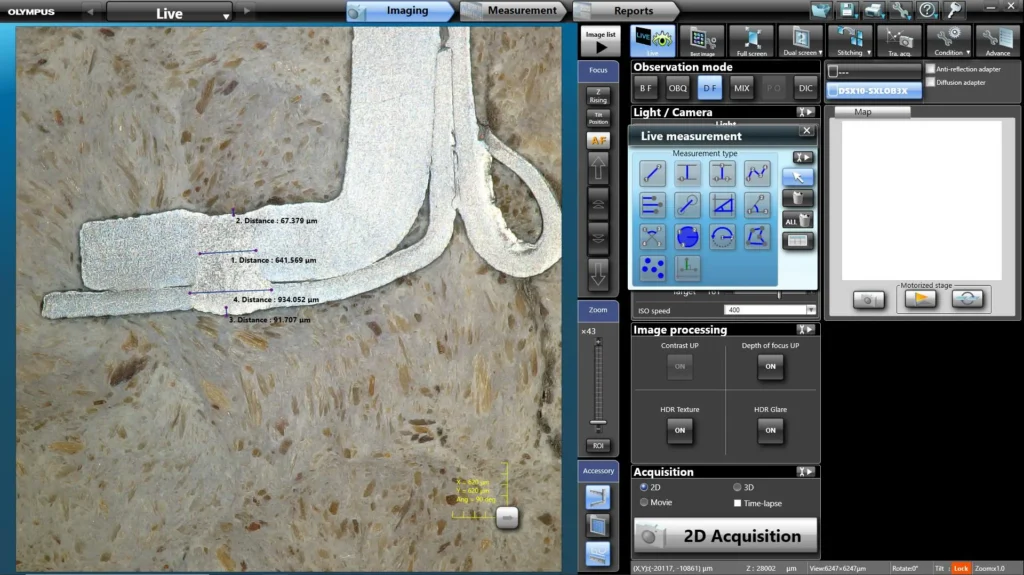The width and height of the screenshot is (1024, 575).
Task: Select the multiple parallel lines tool
Action: tap(652, 205)
